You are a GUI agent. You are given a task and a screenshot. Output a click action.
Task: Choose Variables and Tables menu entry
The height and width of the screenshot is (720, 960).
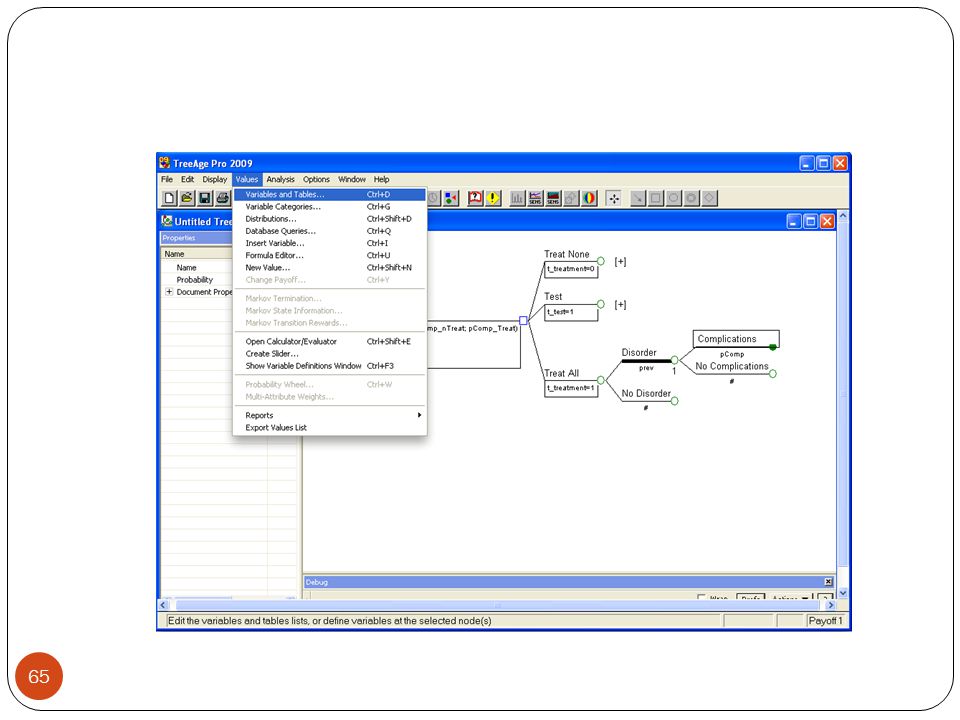pyautogui.click(x=329, y=194)
